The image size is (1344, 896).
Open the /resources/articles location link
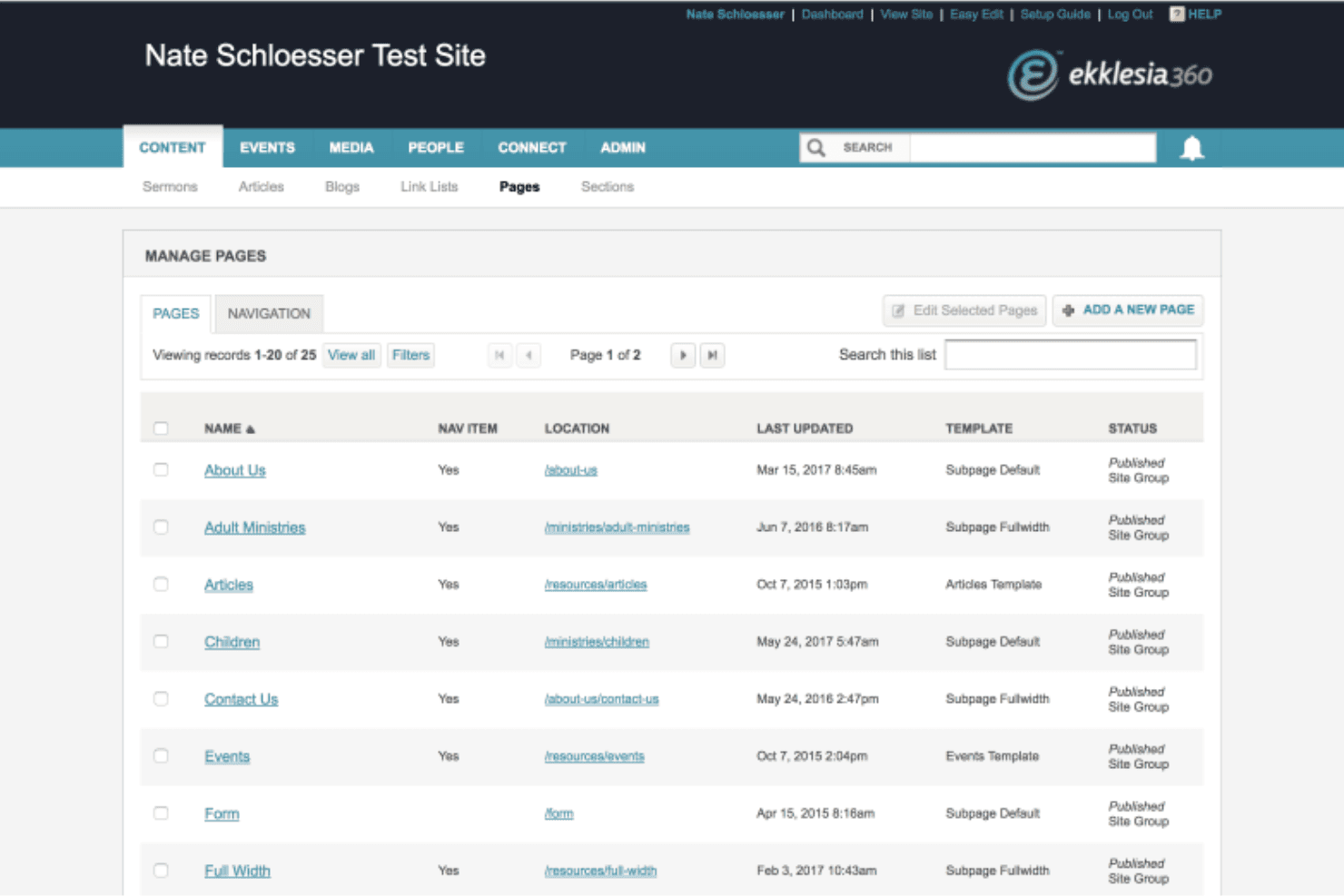(x=596, y=585)
